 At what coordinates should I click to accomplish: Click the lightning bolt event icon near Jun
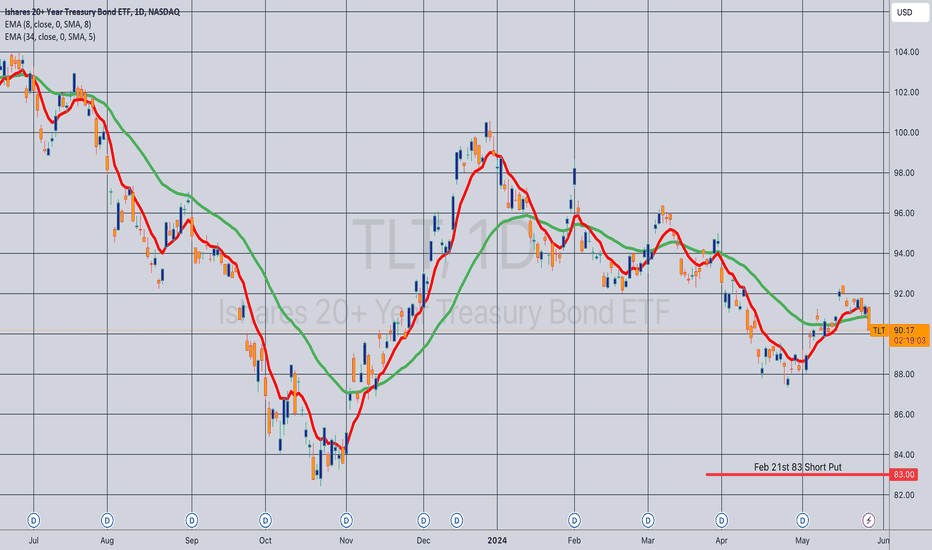pos(868,521)
